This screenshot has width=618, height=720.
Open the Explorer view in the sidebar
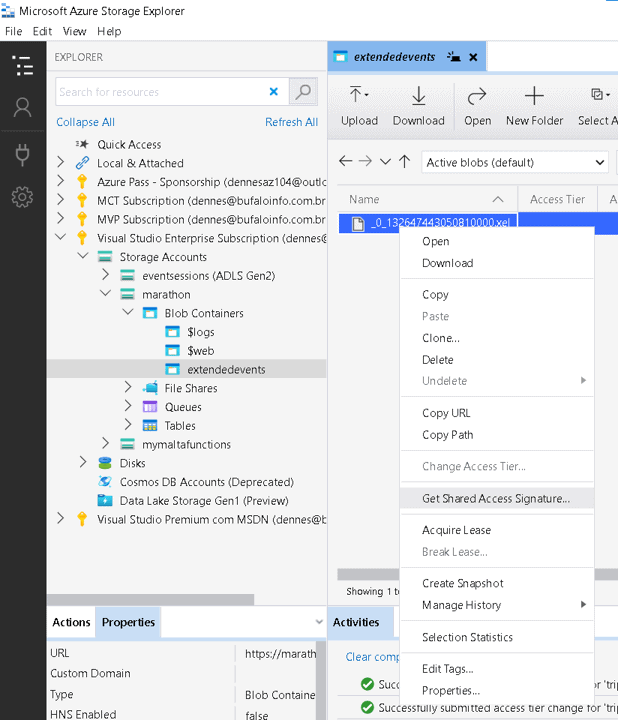coord(22,65)
